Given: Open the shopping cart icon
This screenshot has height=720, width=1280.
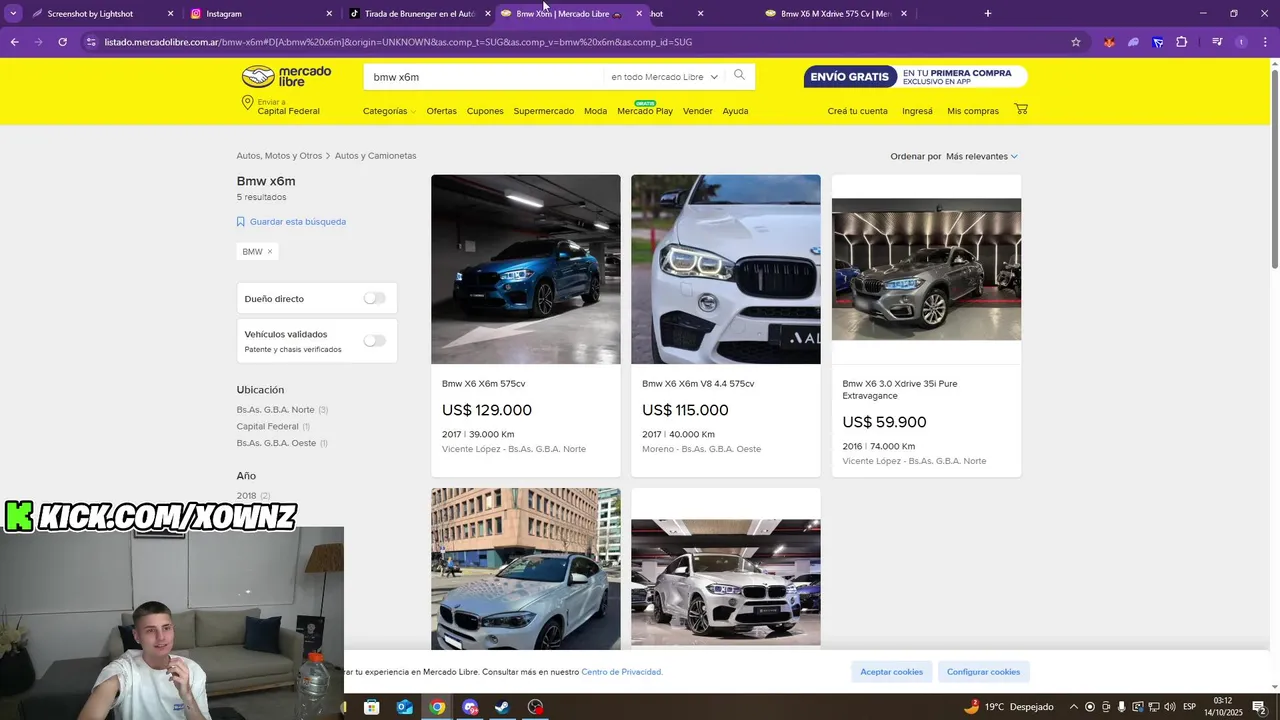Looking at the screenshot, I should (1021, 109).
